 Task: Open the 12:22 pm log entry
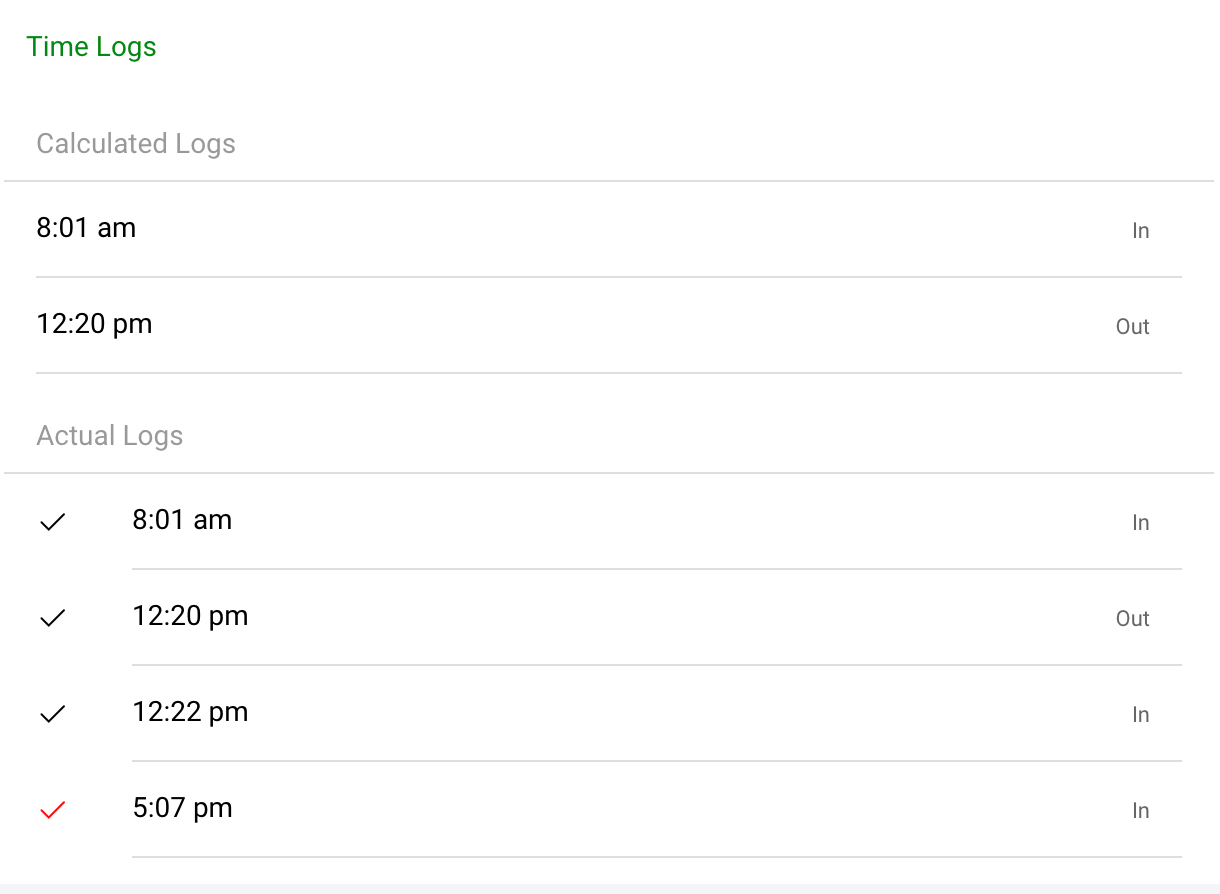click(x=190, y=712)
